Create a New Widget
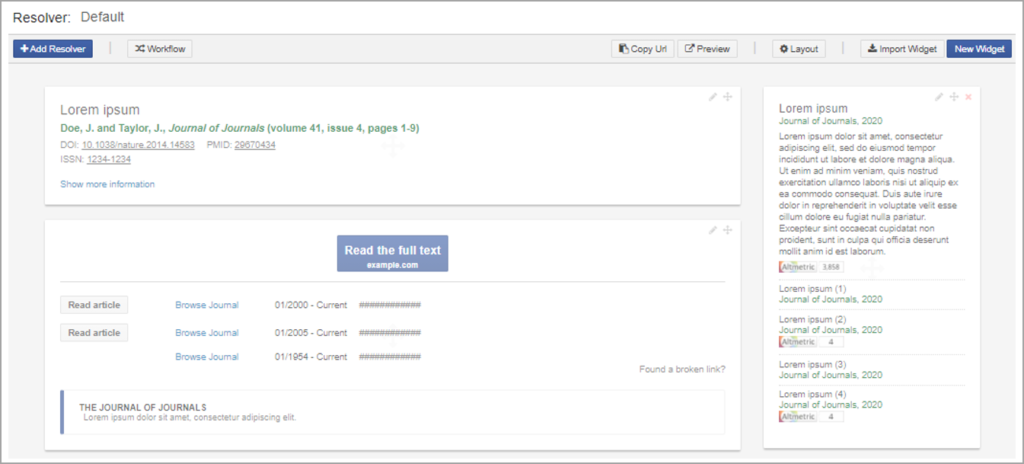 979,49
